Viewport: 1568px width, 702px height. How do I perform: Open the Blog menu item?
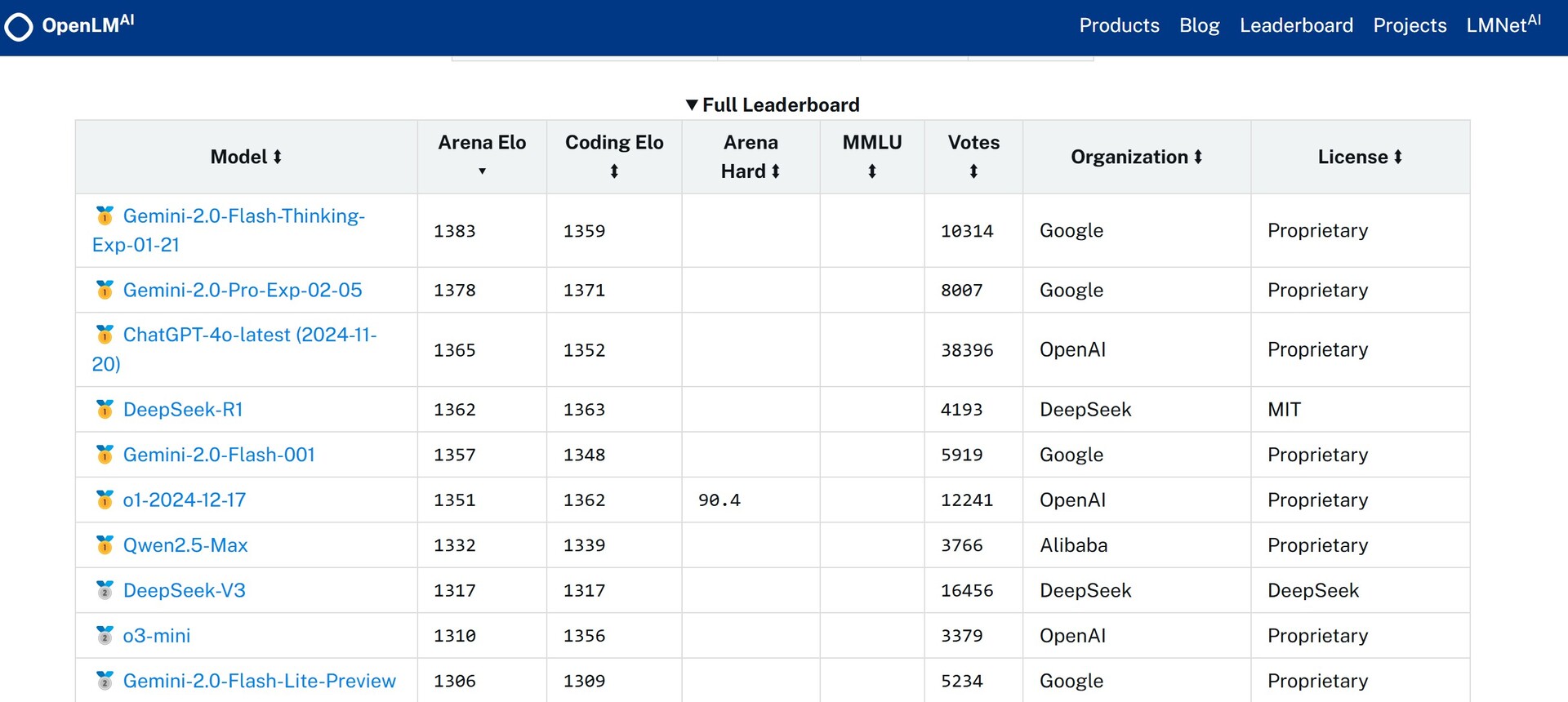point(1199,25)
